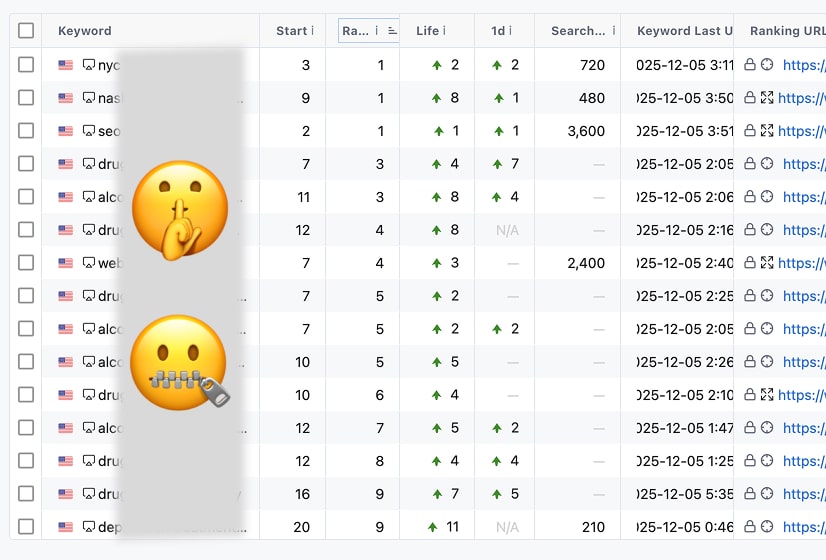826x560 pixels.
Task: Click the desktop device icon in the 210 row
Action: point(89,527)
